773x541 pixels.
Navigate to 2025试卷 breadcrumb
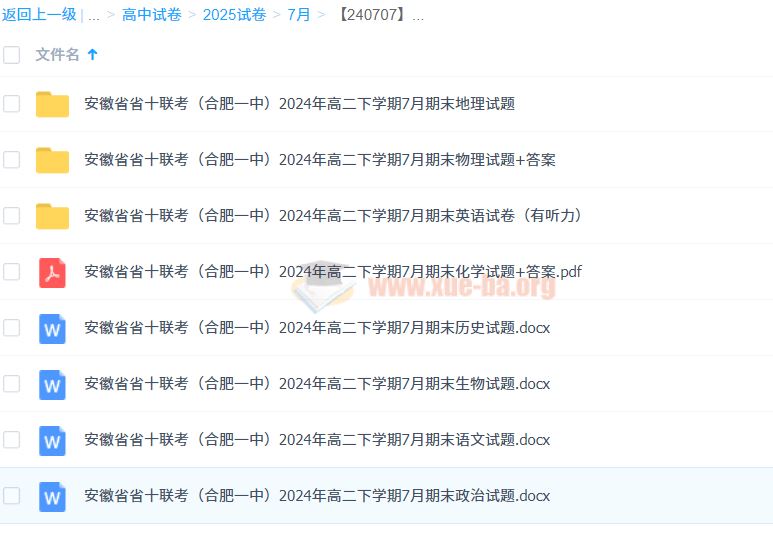pos(234,14)
